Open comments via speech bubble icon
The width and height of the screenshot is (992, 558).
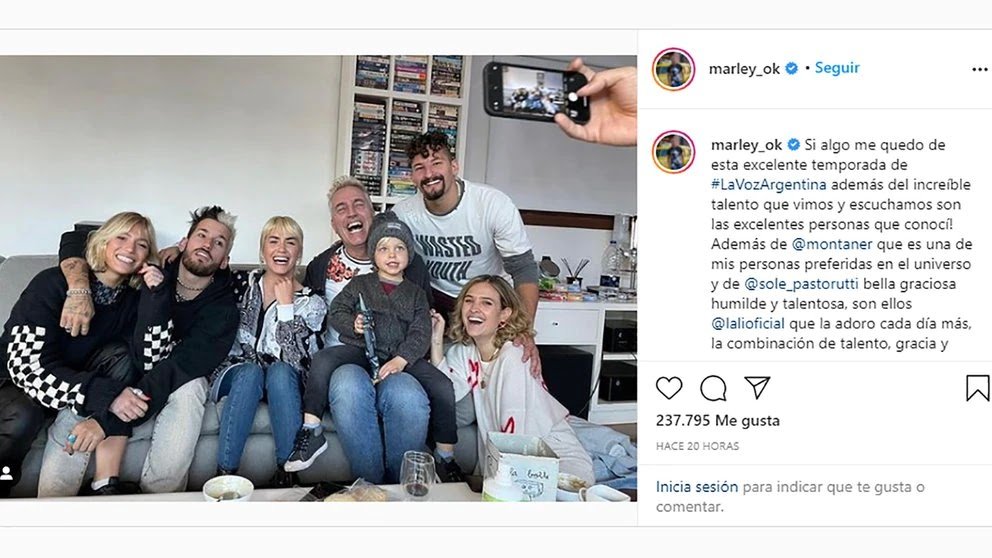click(x=713, y=388)
